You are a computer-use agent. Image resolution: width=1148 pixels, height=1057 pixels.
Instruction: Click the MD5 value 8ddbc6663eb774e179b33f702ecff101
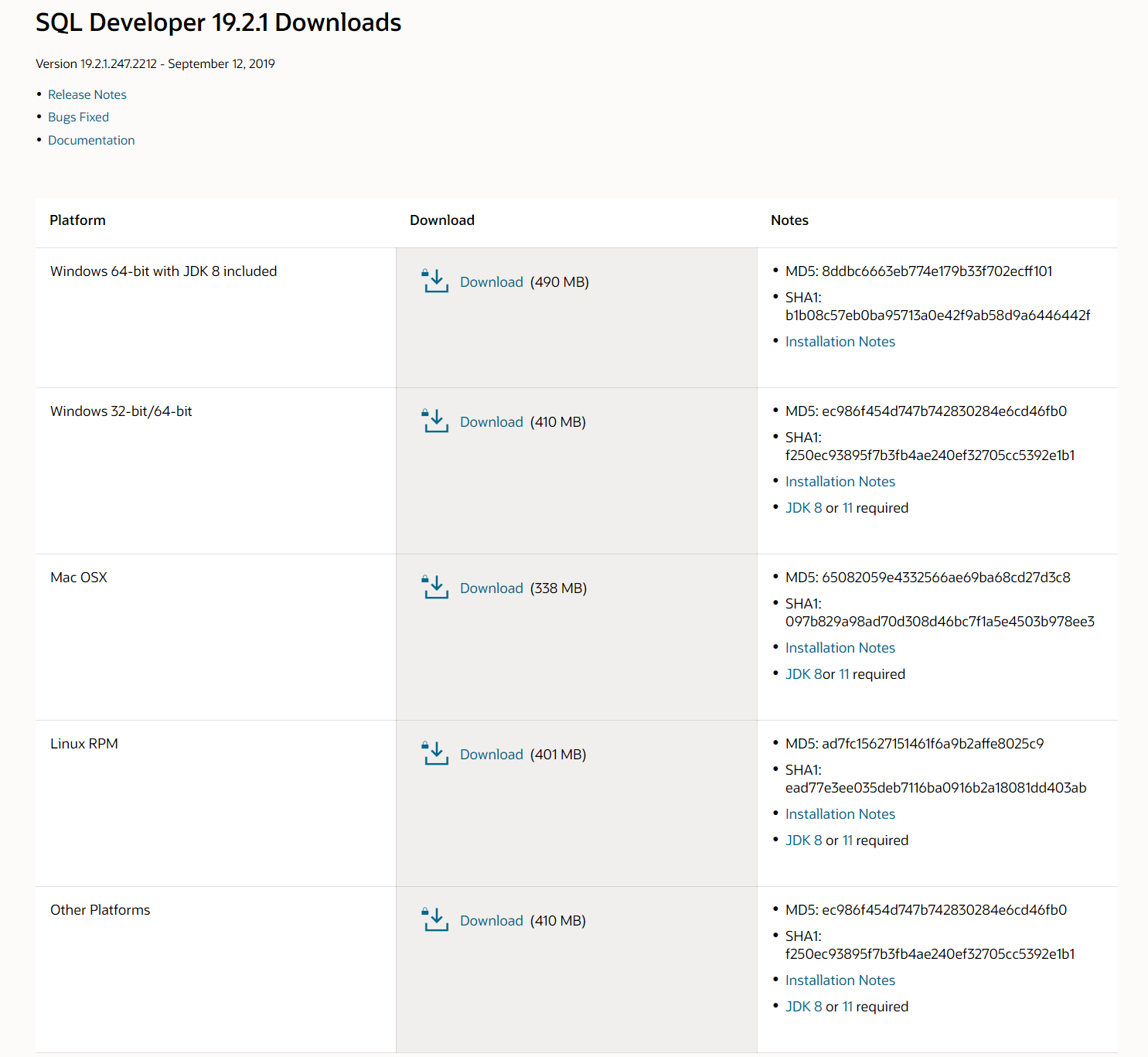[x=937, y=271]
